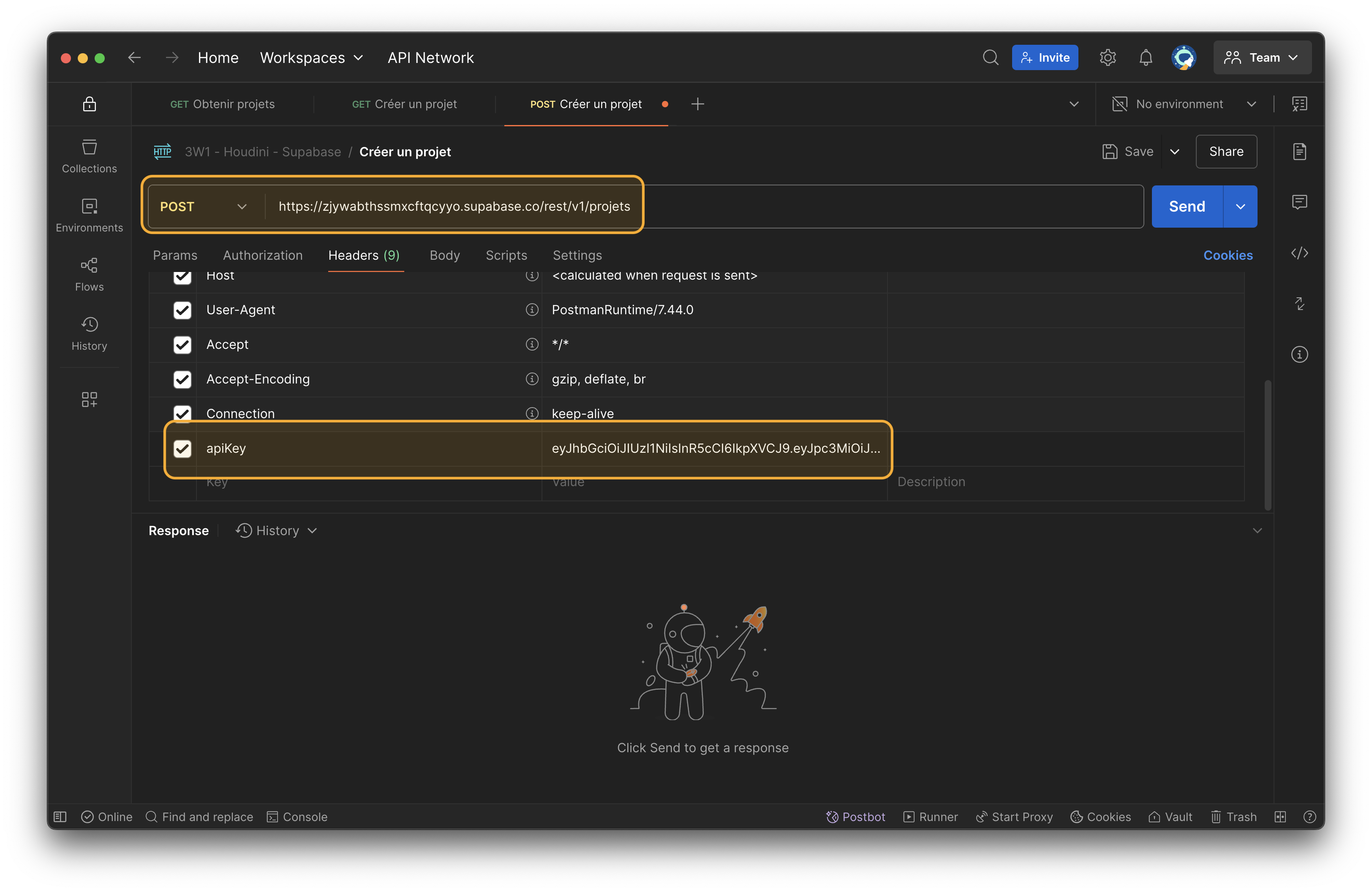Open the Send options dropdown arrow
Screen dimensions: 1372x892
pyautogui.click(x=1240, y=206)
